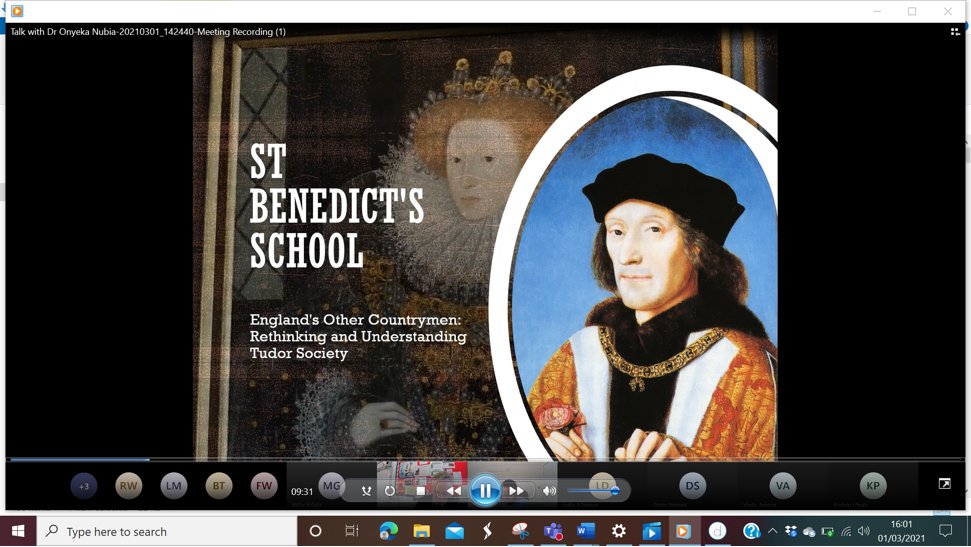This screenshot has height=547, width=971.
Task: Open the lightning bolt taskbar app
Action: click(x=487, y=532)
